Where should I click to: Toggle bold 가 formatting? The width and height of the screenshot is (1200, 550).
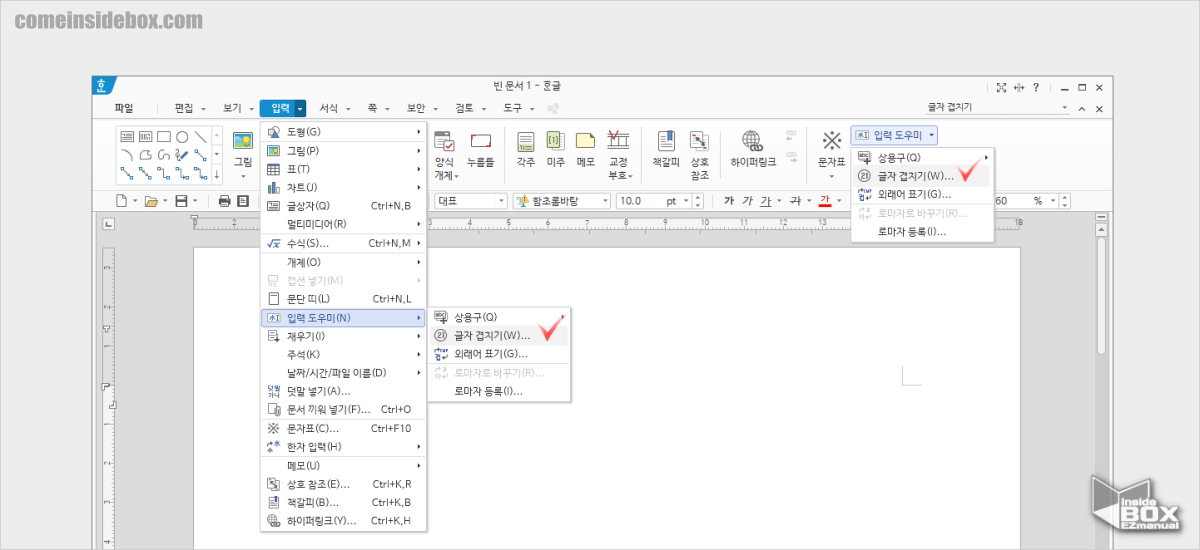[729, 200]
